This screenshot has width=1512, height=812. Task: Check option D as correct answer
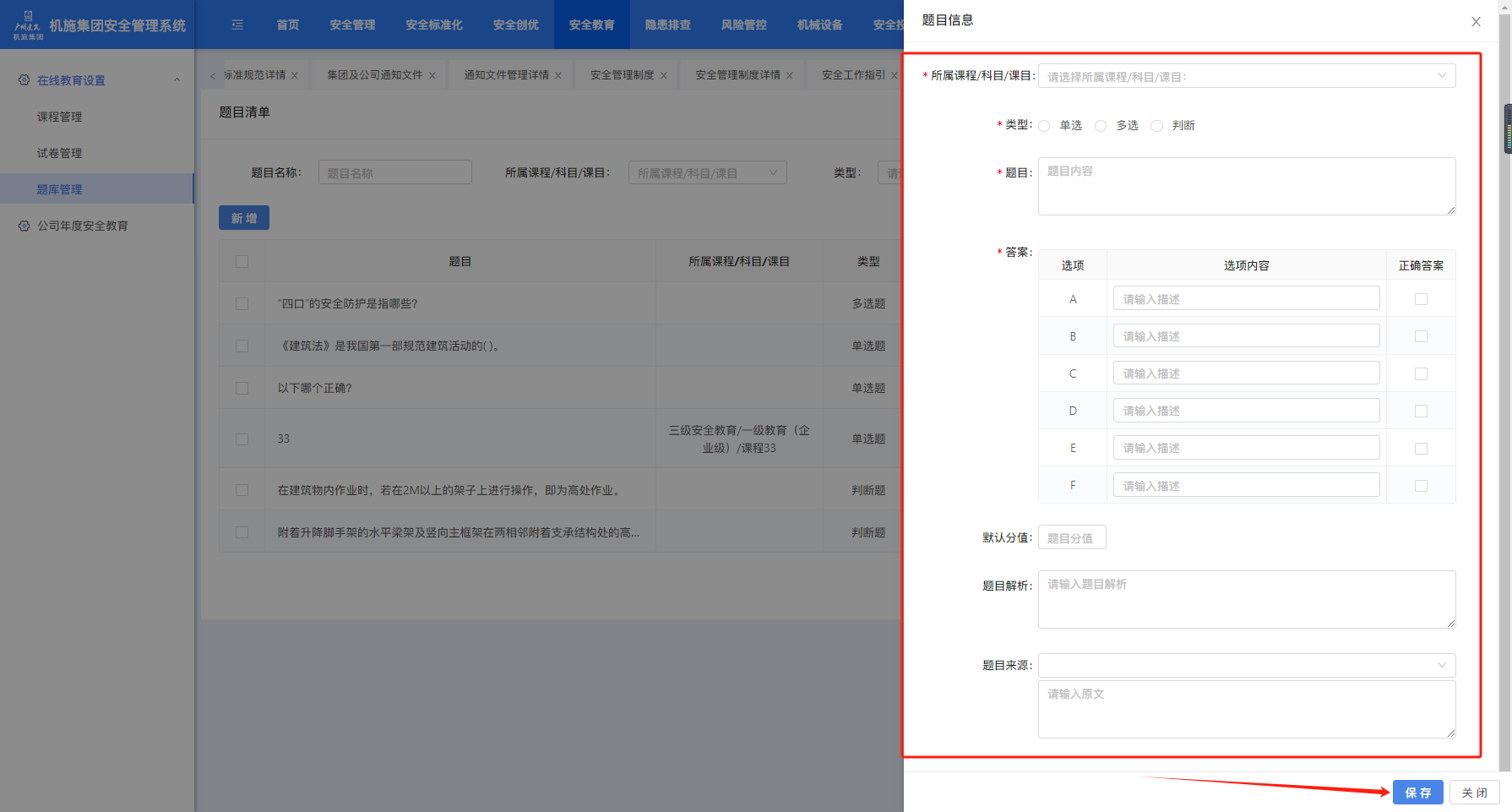tap(1421, 411)
